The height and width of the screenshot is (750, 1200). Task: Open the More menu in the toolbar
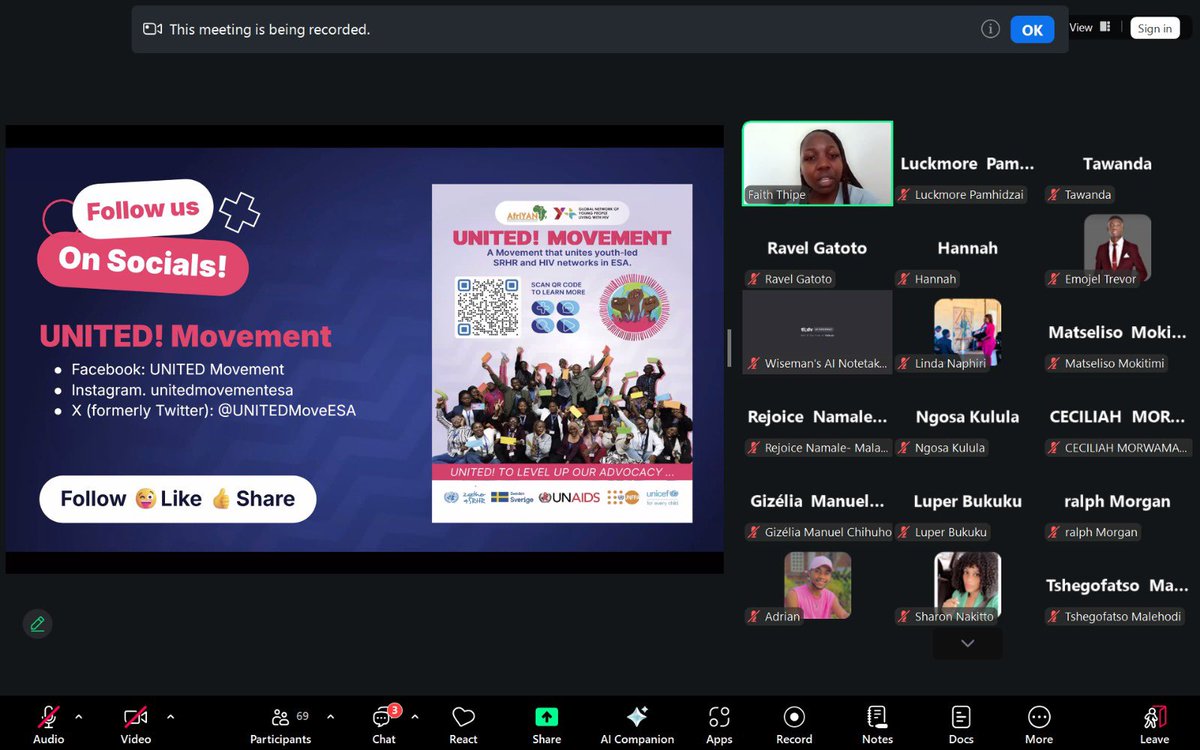coord(1038,722)
